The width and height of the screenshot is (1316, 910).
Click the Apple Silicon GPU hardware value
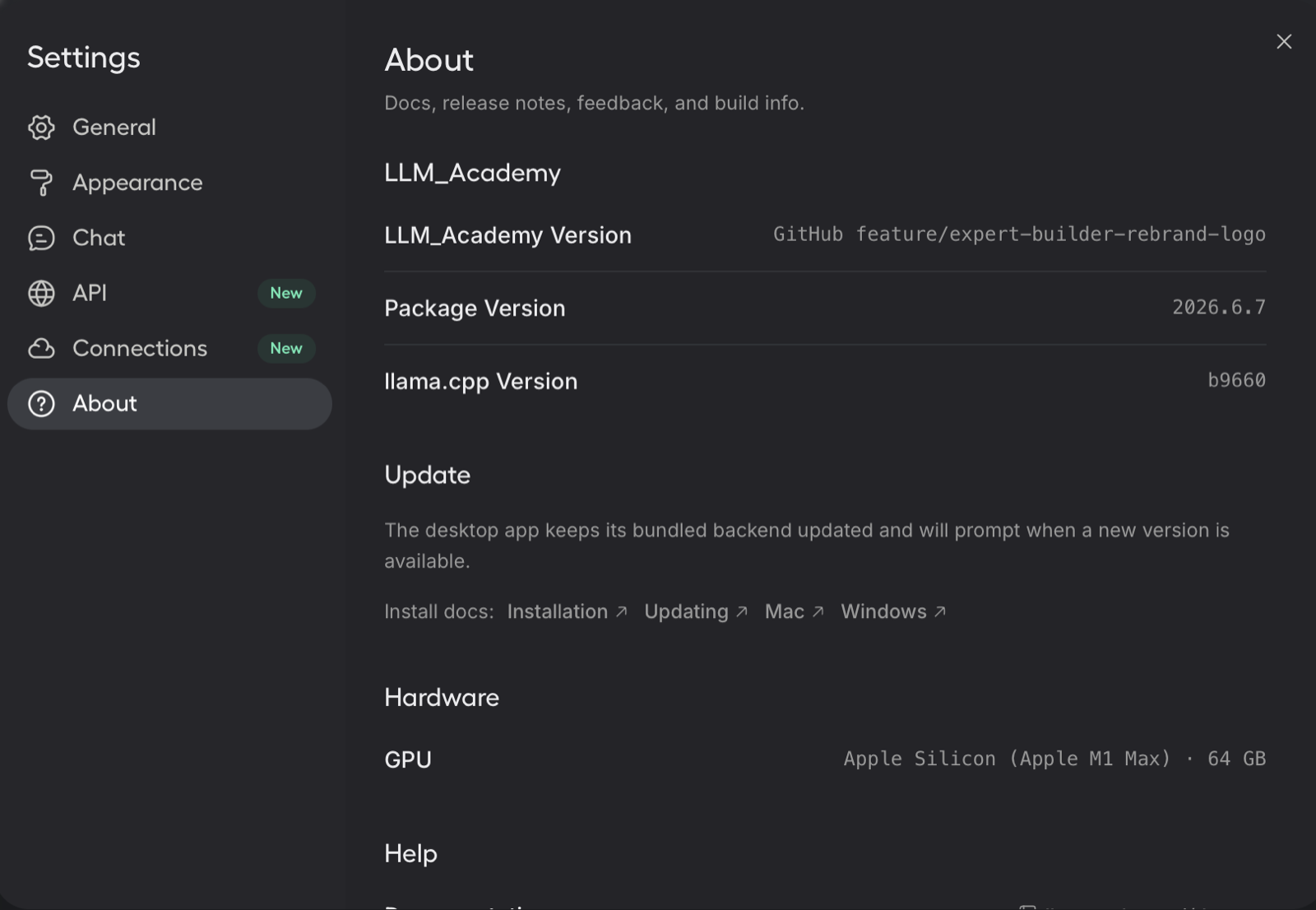tap(1054, 759)
